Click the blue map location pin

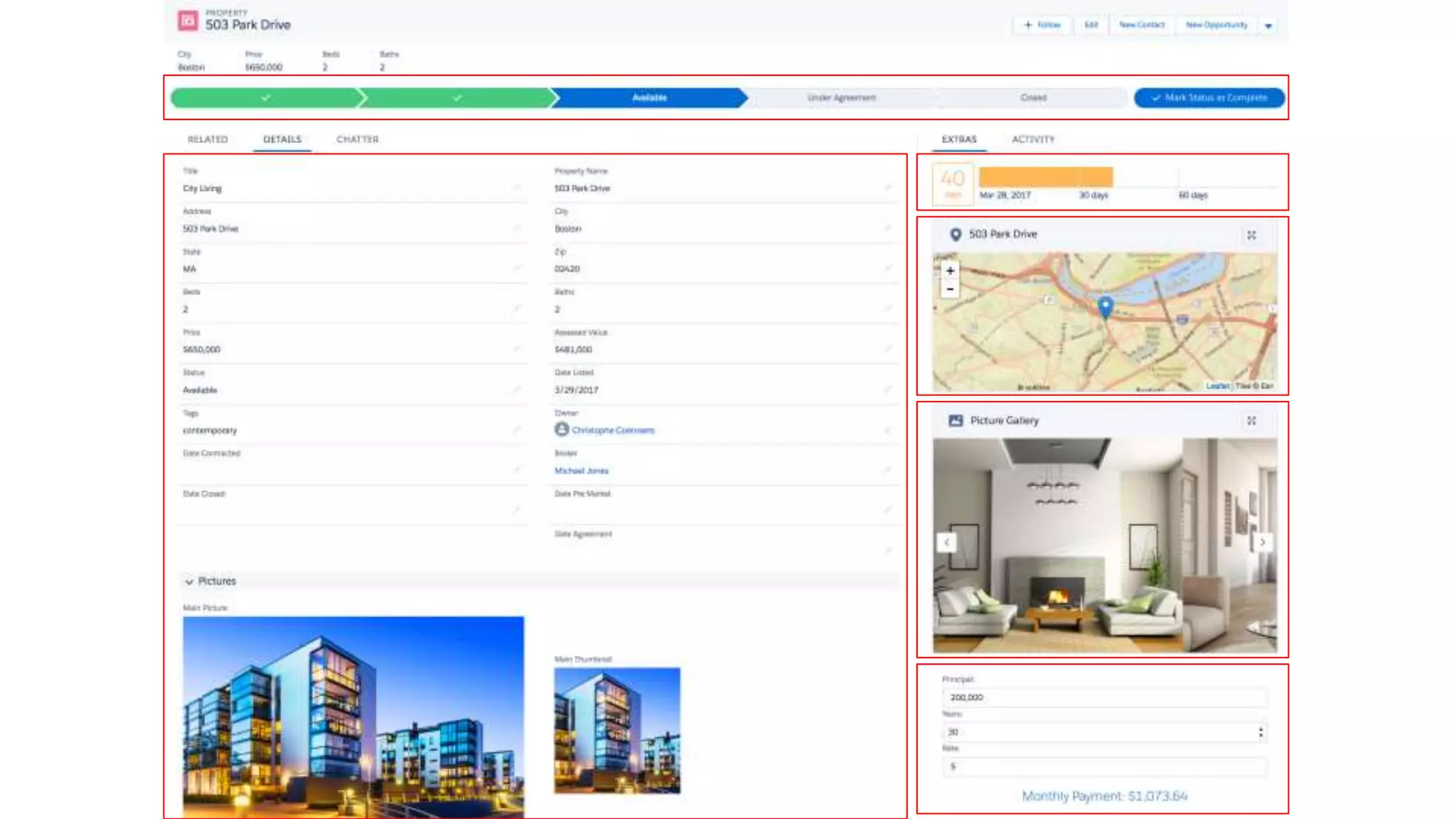point(1105,306)
